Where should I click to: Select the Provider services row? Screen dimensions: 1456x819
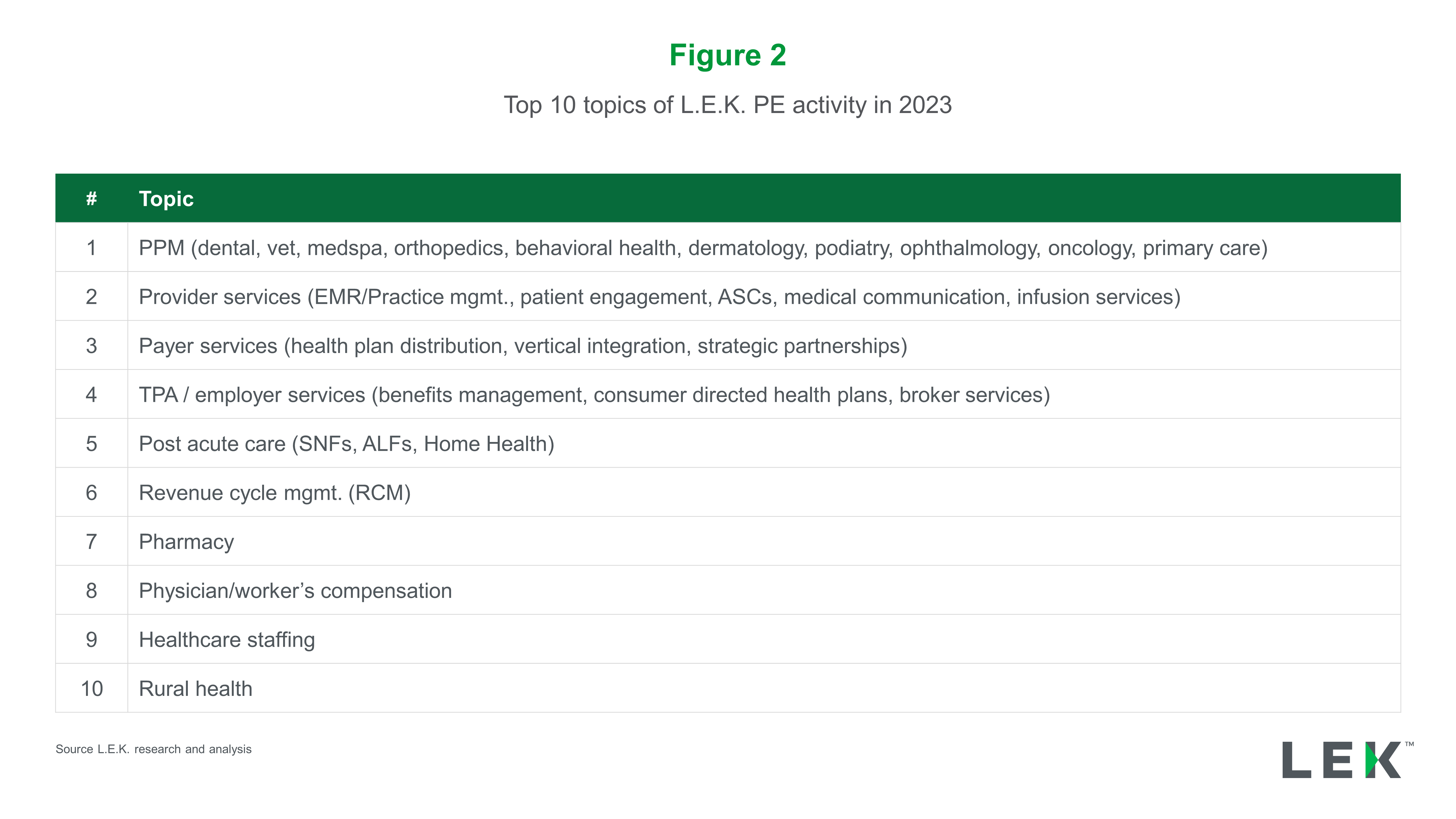click(728, 297)
